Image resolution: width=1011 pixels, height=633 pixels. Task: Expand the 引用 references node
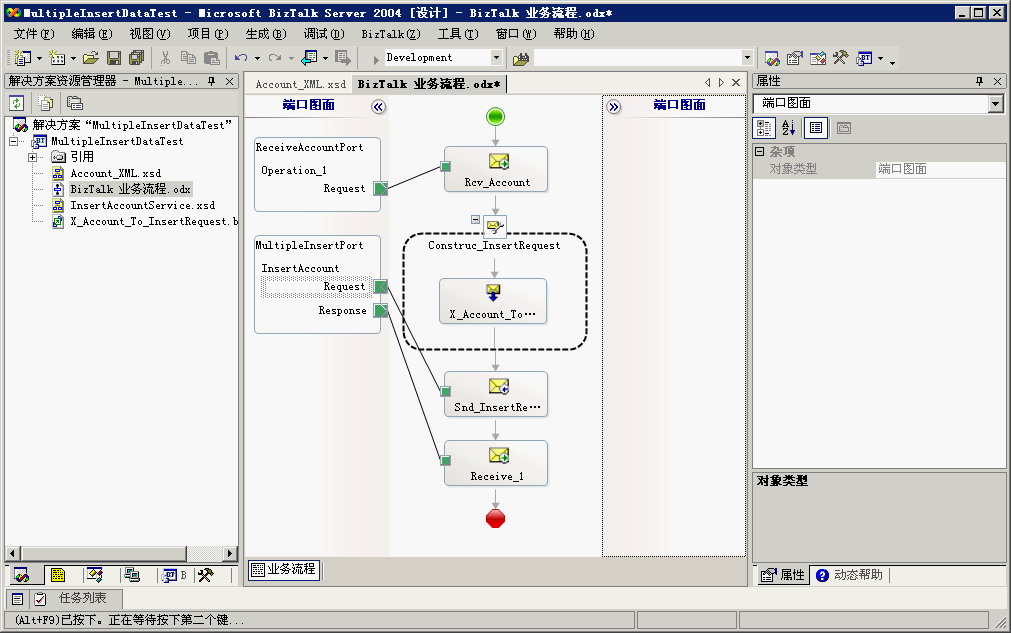32,157
